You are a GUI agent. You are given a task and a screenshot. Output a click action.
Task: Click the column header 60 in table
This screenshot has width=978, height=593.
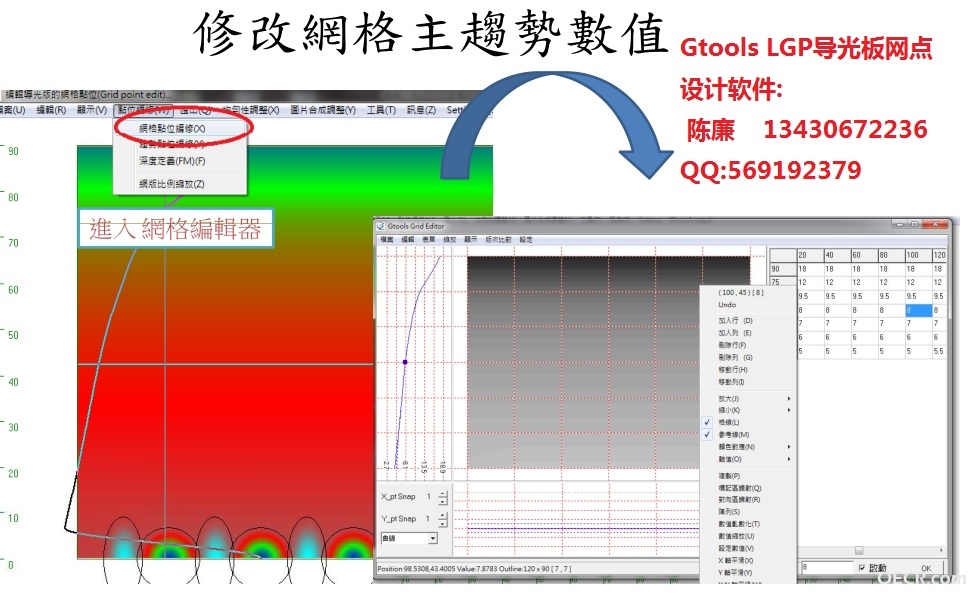point(864,255)
